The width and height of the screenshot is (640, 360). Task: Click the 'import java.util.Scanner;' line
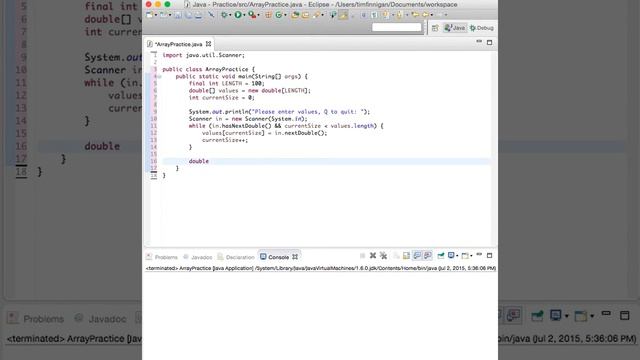click(x=203, y=55)
